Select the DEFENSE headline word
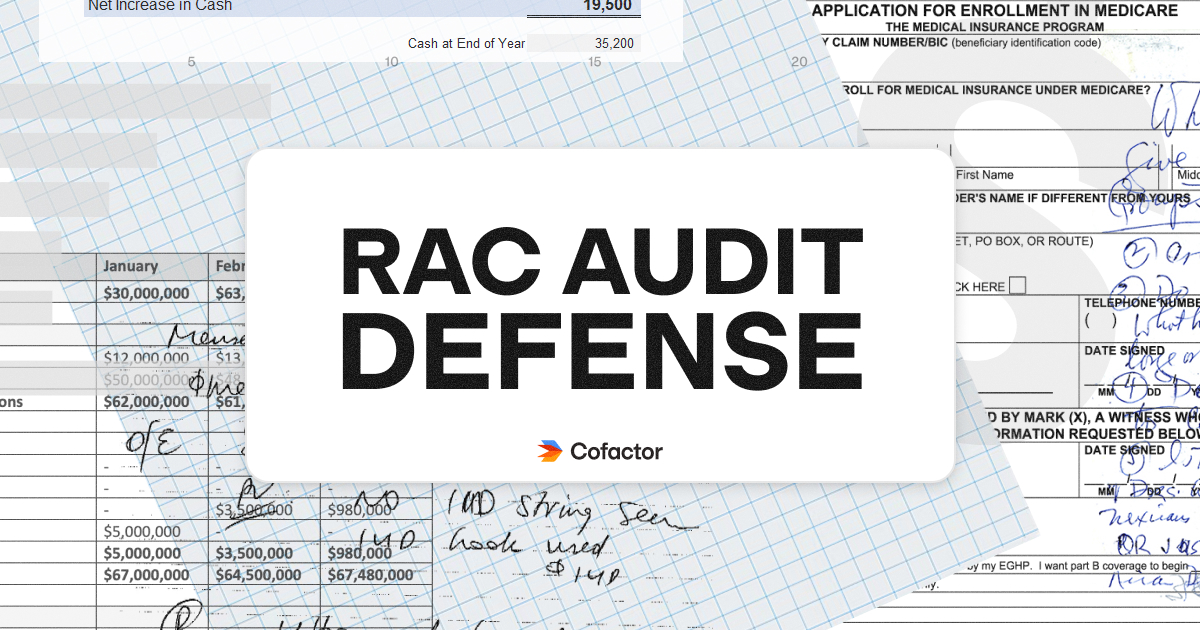Viewport: 1200px width, 630px height. (x=600, y=351)
